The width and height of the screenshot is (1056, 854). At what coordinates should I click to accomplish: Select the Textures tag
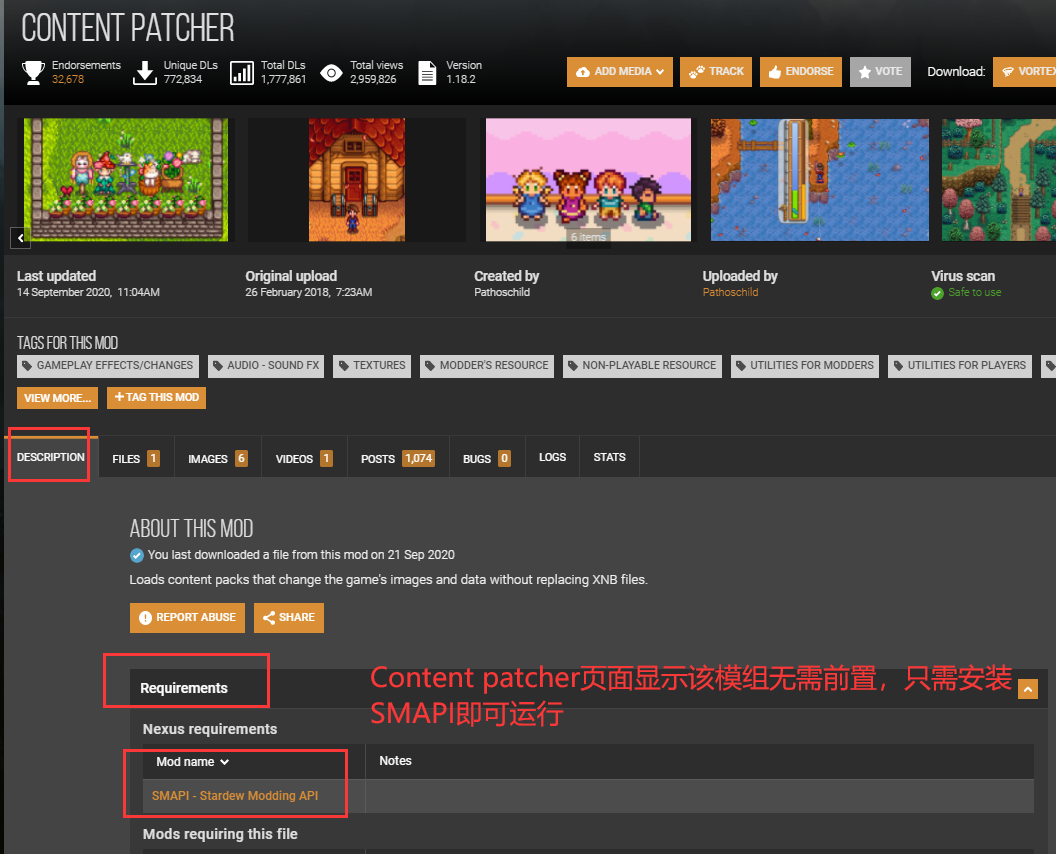(372, 366)
